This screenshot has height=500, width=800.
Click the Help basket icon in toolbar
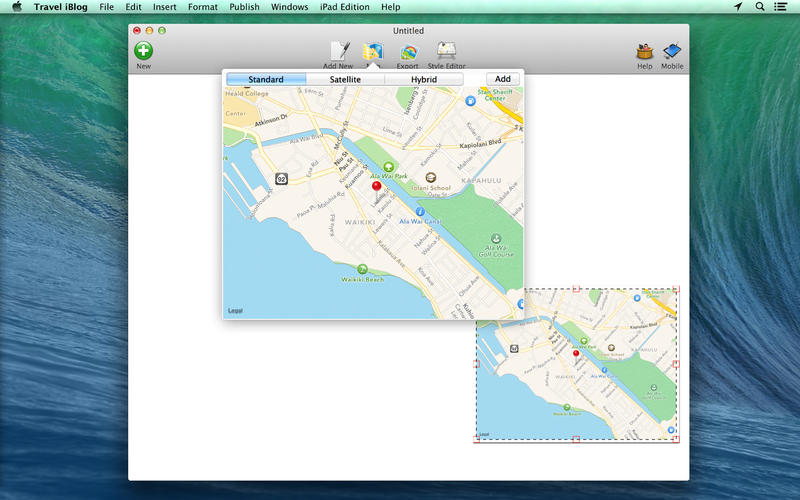pyautogui.click(x=644, y=52)
